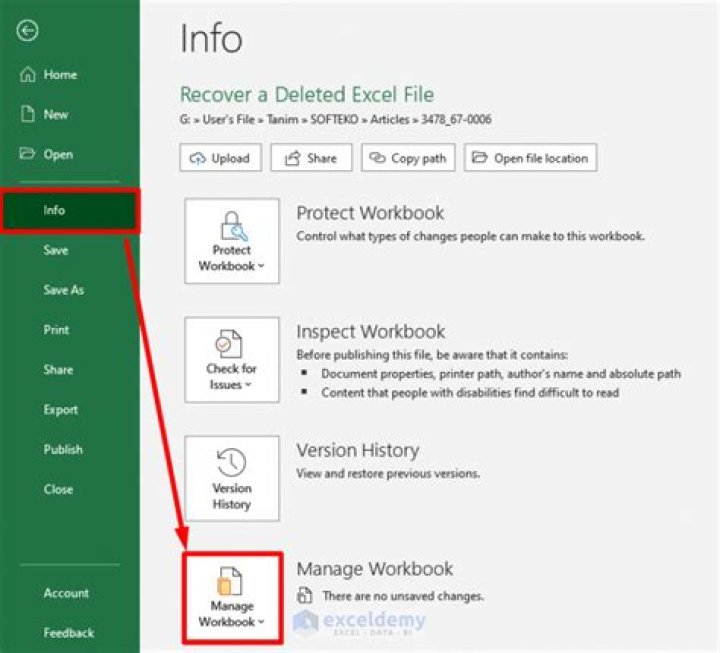Choose Save As from the sidebar

coord(63,290)
